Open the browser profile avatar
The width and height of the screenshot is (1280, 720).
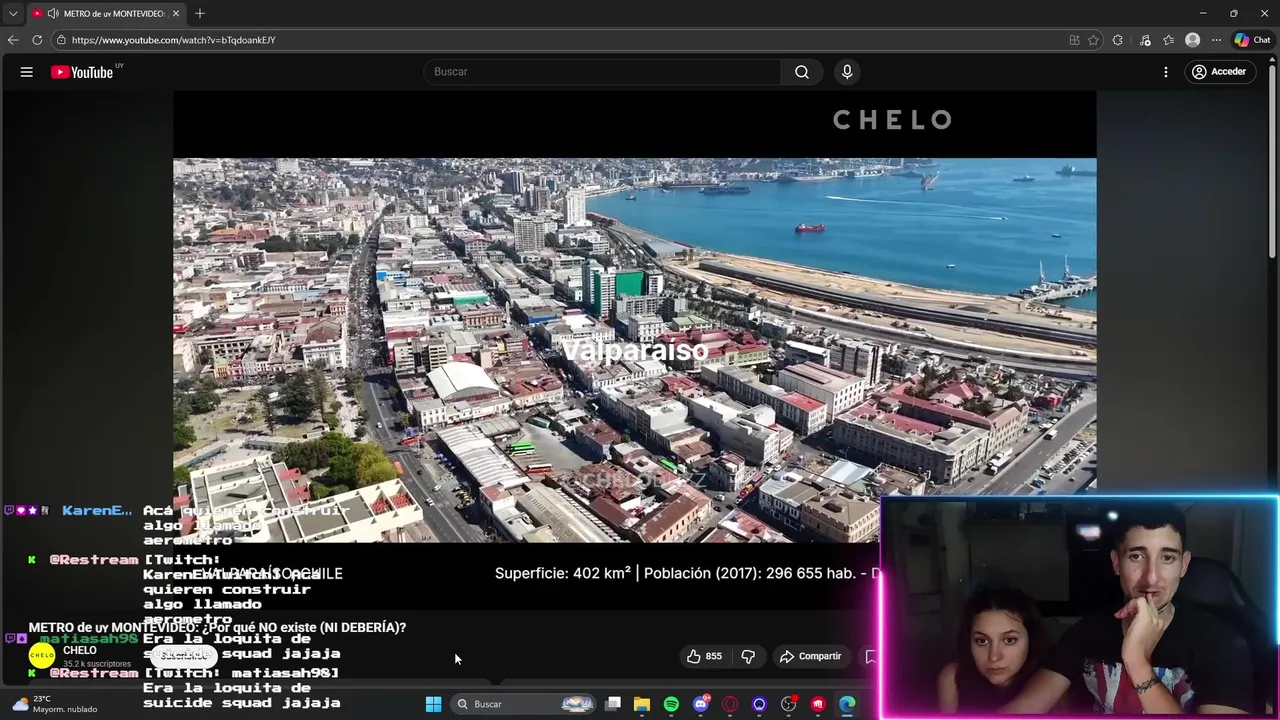[1192, 40]
